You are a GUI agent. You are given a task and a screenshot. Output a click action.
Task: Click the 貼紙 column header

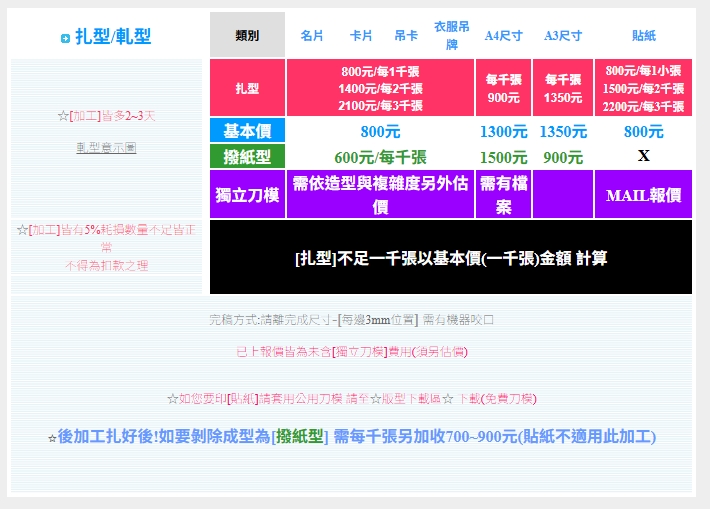(643, 35)
